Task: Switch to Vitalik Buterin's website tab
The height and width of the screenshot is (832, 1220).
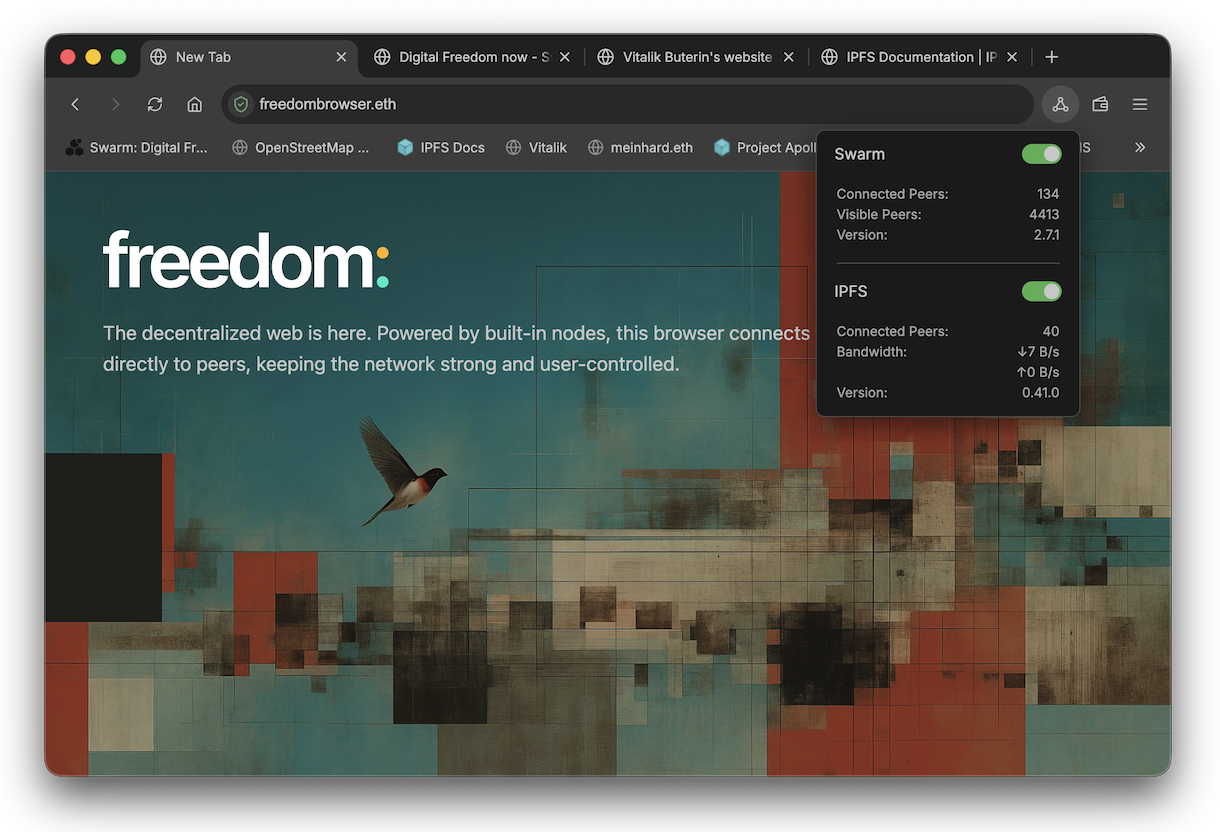Action: coord(696,57)
